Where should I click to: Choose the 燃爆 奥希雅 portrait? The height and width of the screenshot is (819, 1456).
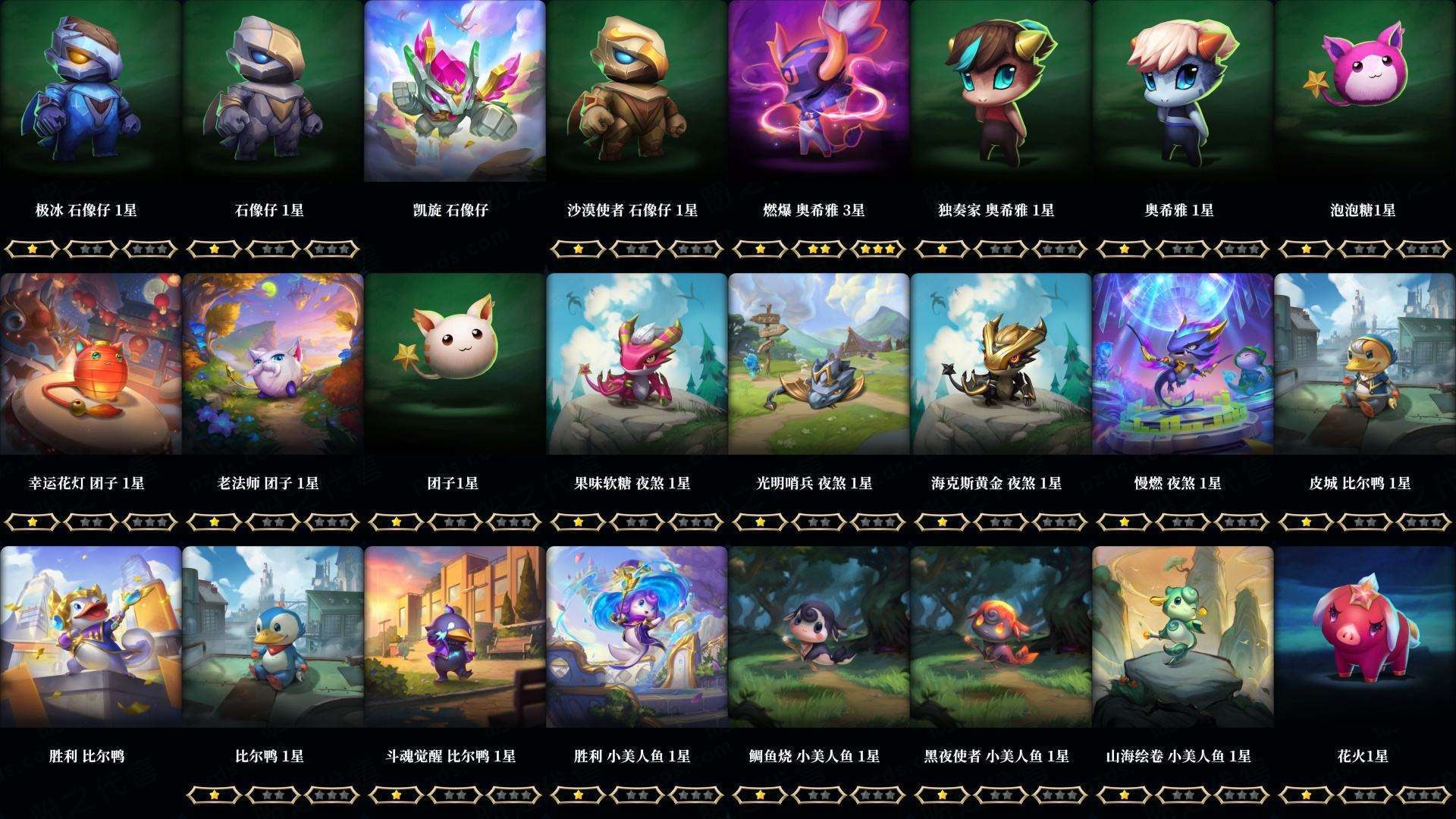point(819,91)
